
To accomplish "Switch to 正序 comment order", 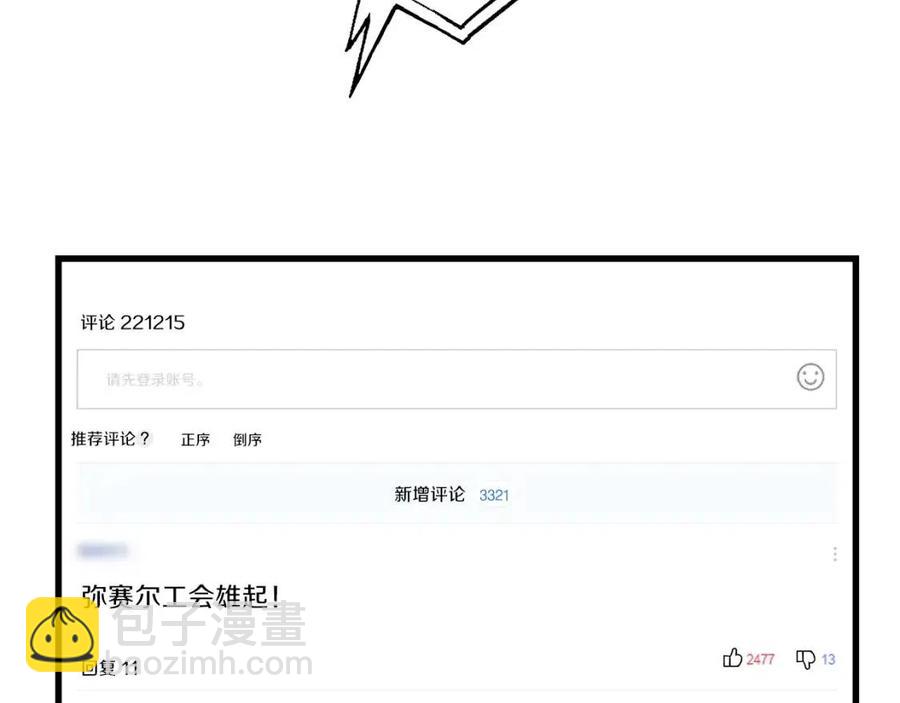I will 195,440.
